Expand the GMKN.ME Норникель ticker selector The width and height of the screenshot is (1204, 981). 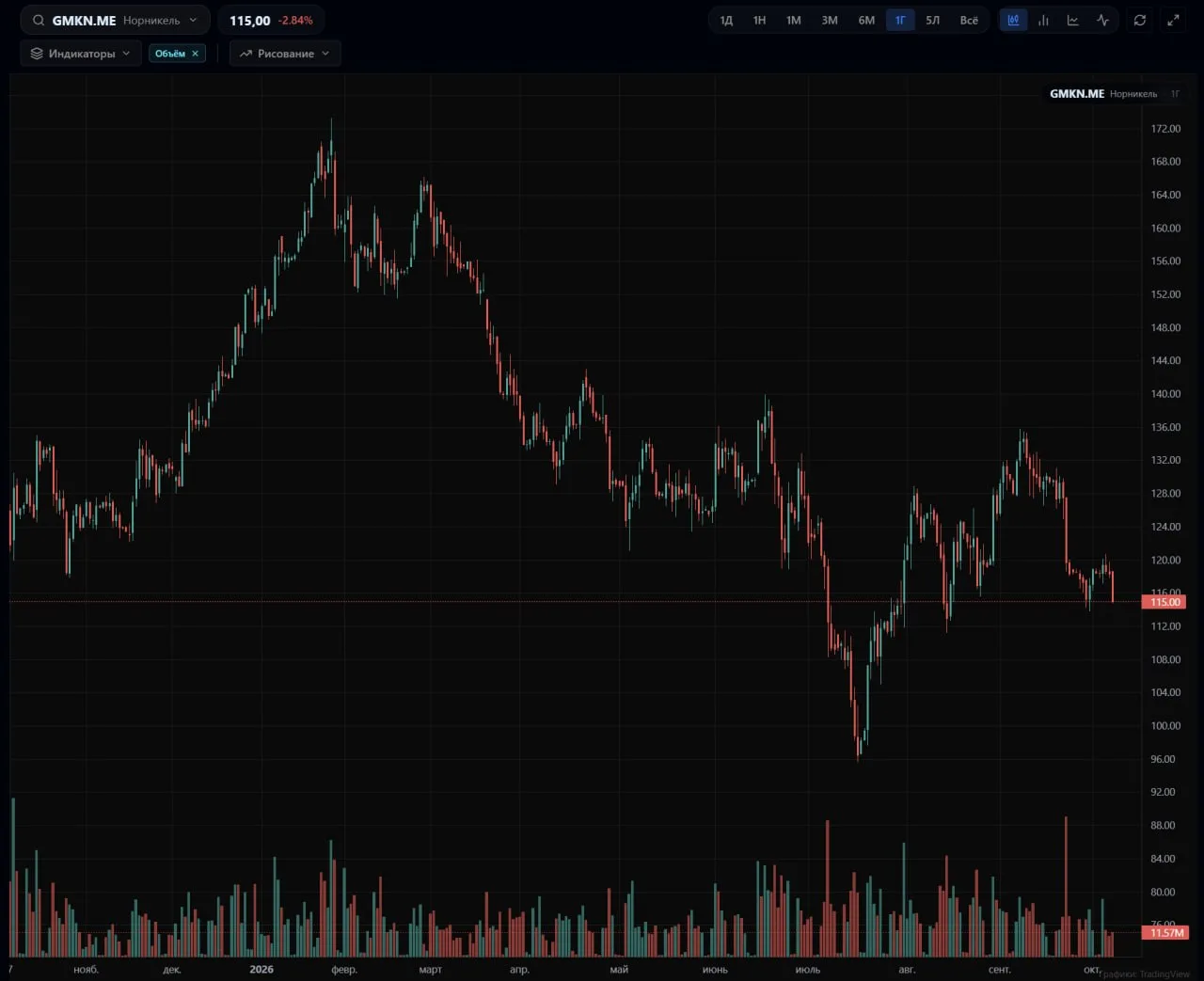(x=115, y=20)
